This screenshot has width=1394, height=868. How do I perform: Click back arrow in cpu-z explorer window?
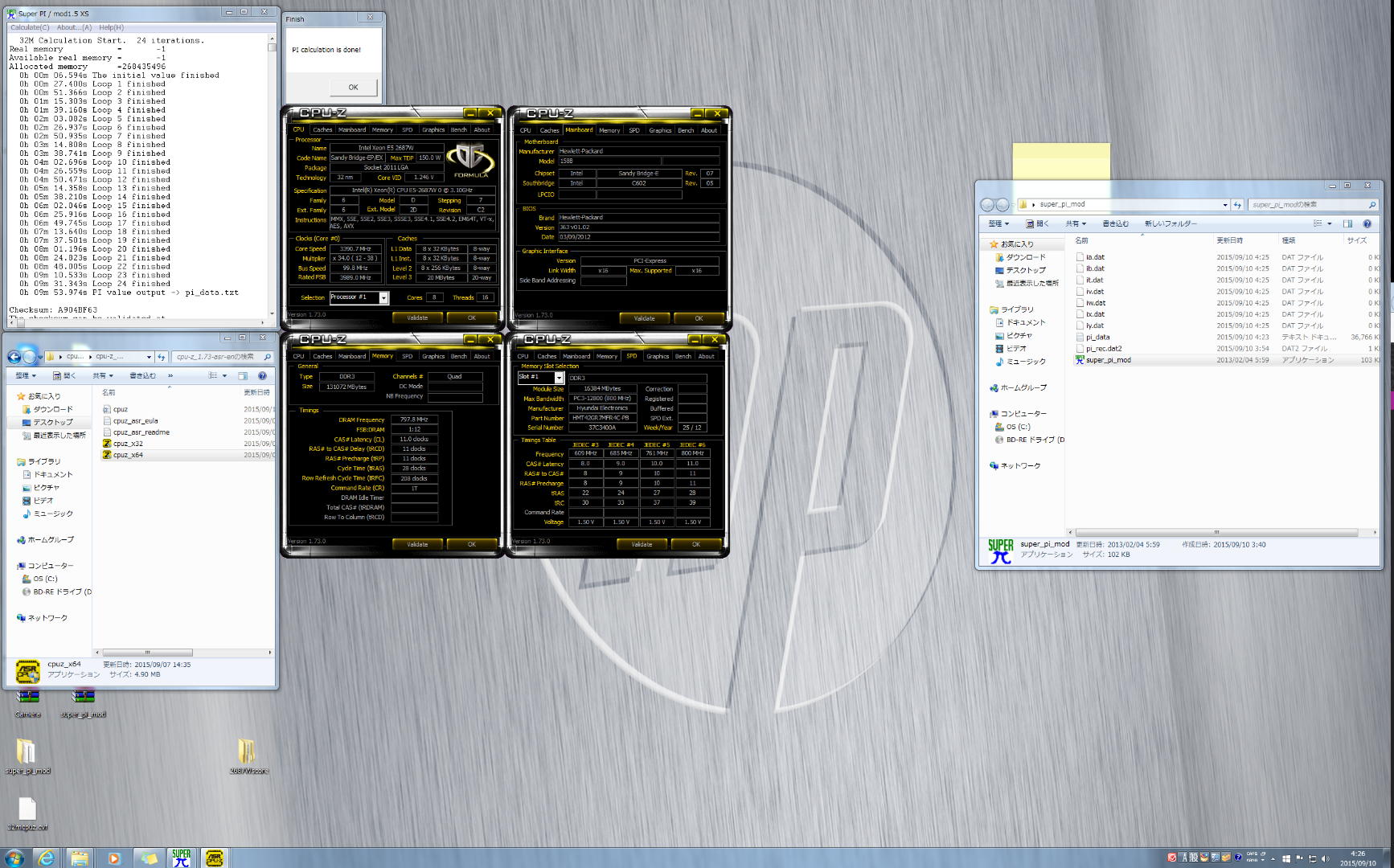pos(14,357)
